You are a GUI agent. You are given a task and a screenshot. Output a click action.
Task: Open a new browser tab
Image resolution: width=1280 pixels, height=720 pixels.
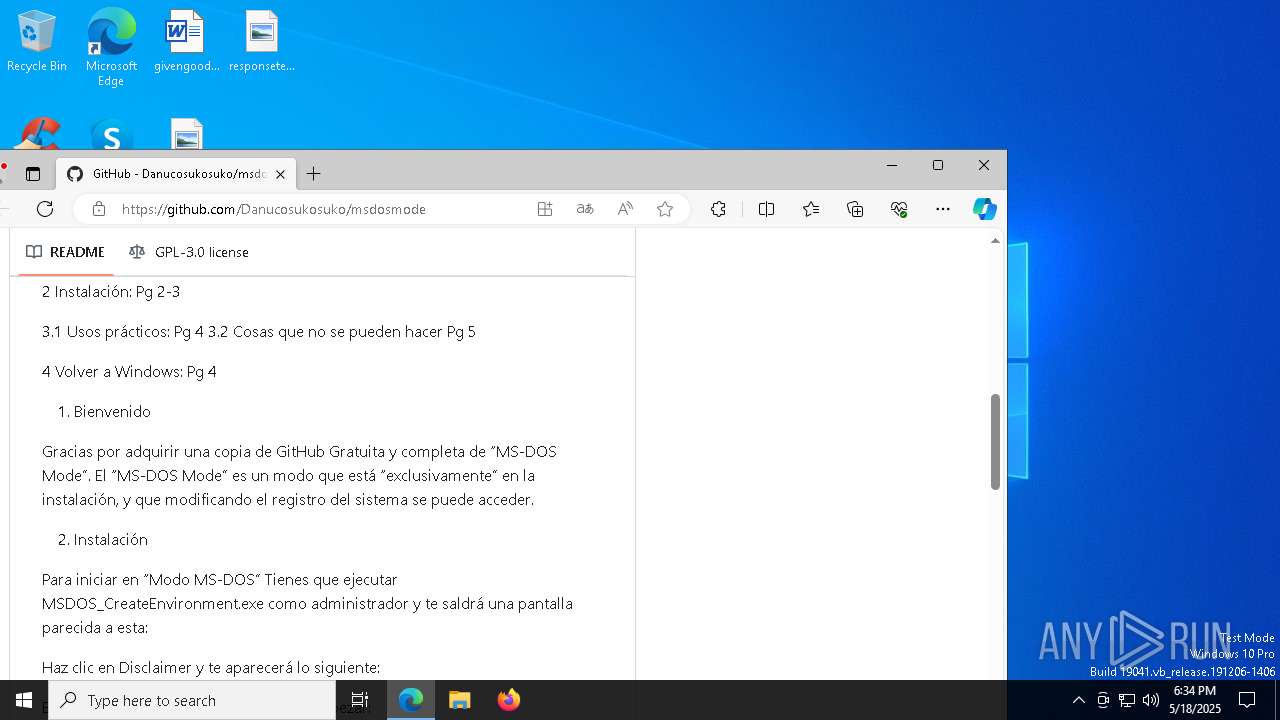tap(313, 174)
